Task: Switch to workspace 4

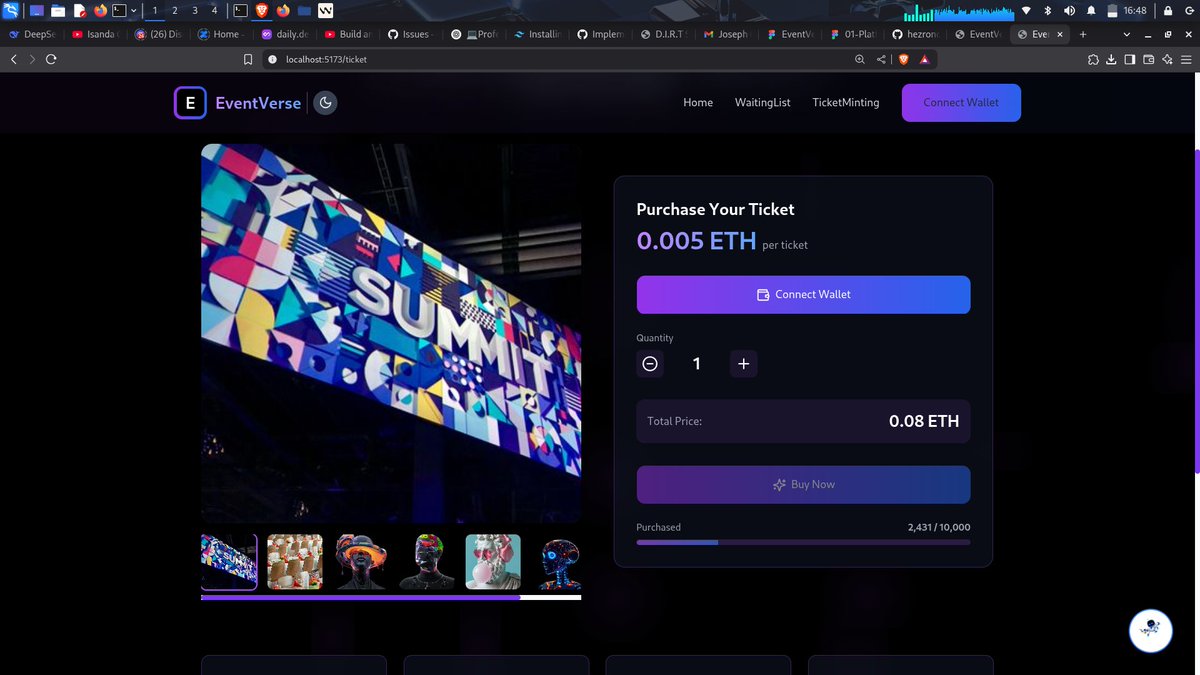Action: click(214, 11)
